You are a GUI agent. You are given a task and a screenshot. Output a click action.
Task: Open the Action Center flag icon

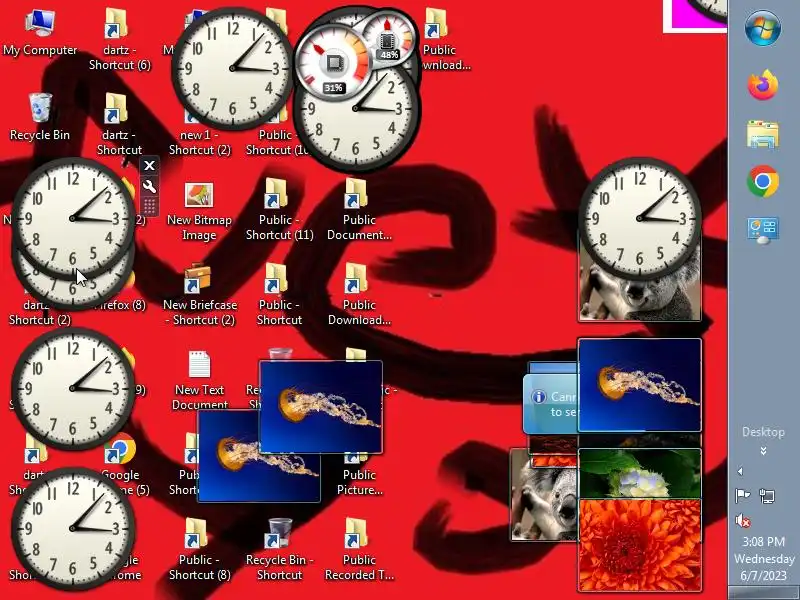coord(742,495)
